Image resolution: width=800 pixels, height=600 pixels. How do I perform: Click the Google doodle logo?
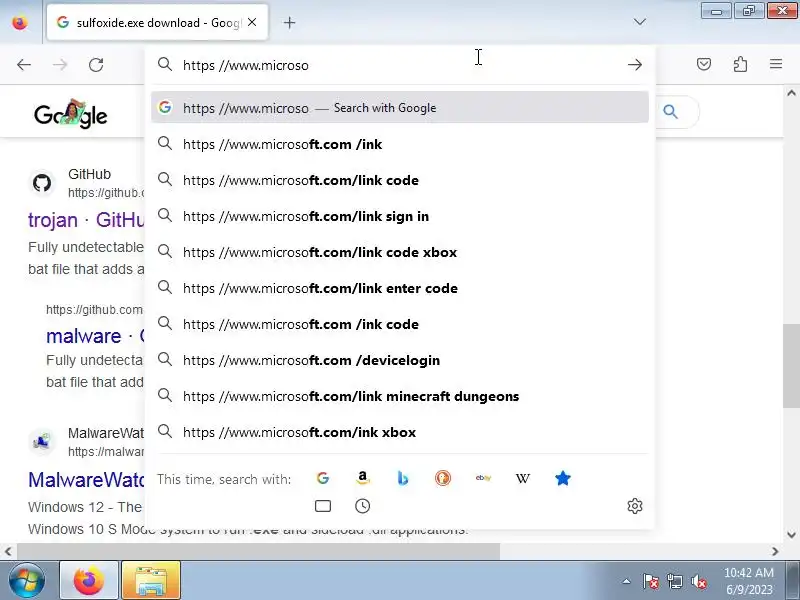coord(70,113)
